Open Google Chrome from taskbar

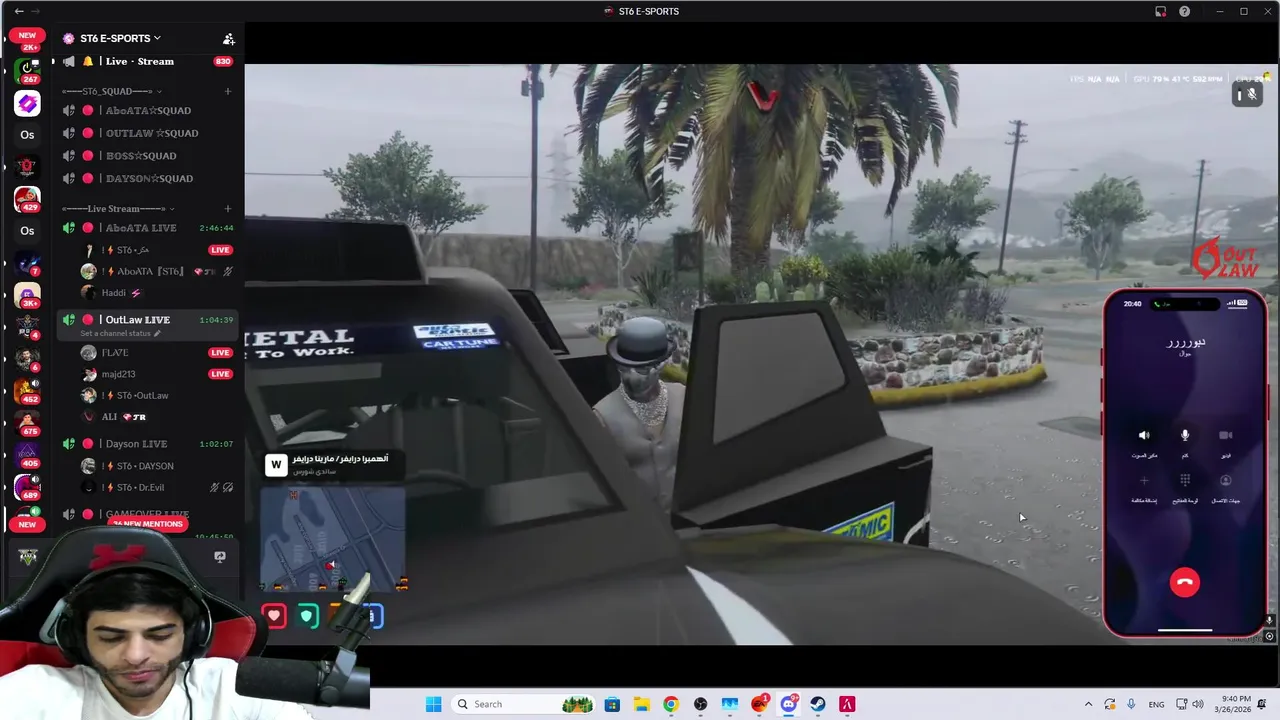pos(671,704)
